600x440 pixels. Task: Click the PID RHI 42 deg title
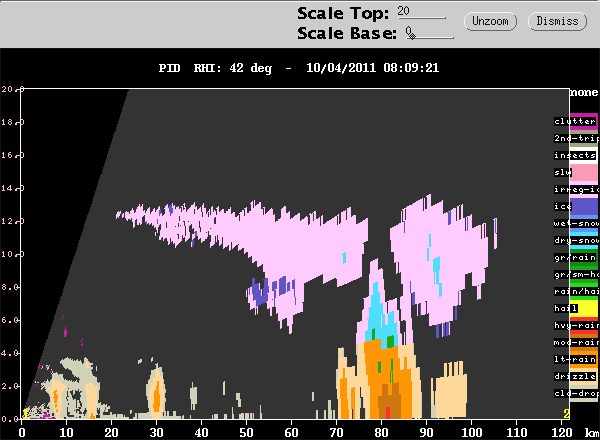point(215,68)
